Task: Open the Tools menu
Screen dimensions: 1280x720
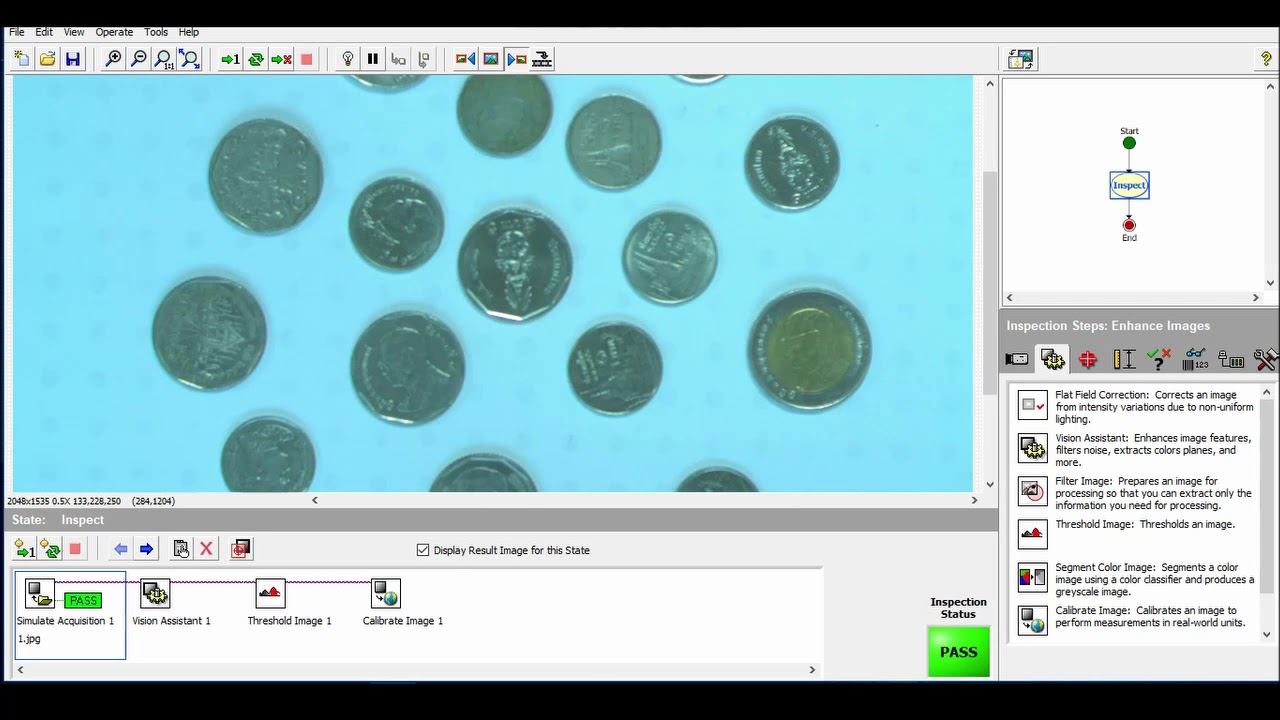Action: click(156, 32)
